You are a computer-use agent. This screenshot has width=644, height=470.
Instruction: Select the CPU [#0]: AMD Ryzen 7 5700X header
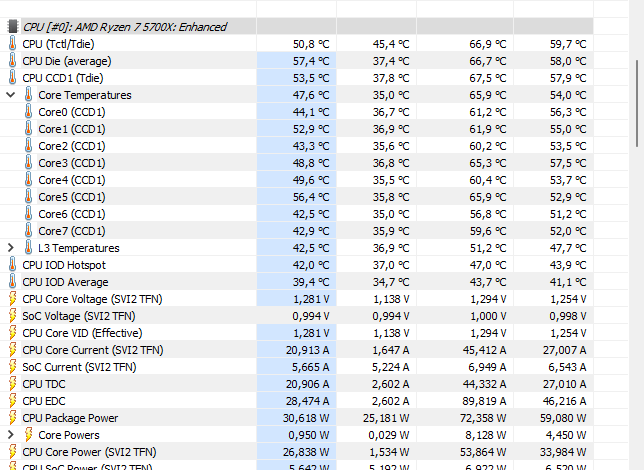click(124, 27)
